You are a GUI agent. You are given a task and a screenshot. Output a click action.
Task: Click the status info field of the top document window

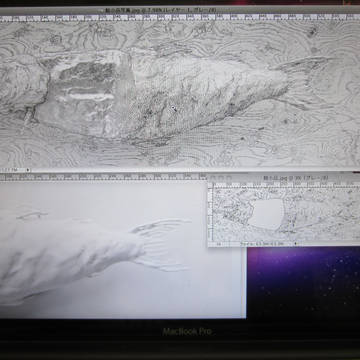coord(13,170)
